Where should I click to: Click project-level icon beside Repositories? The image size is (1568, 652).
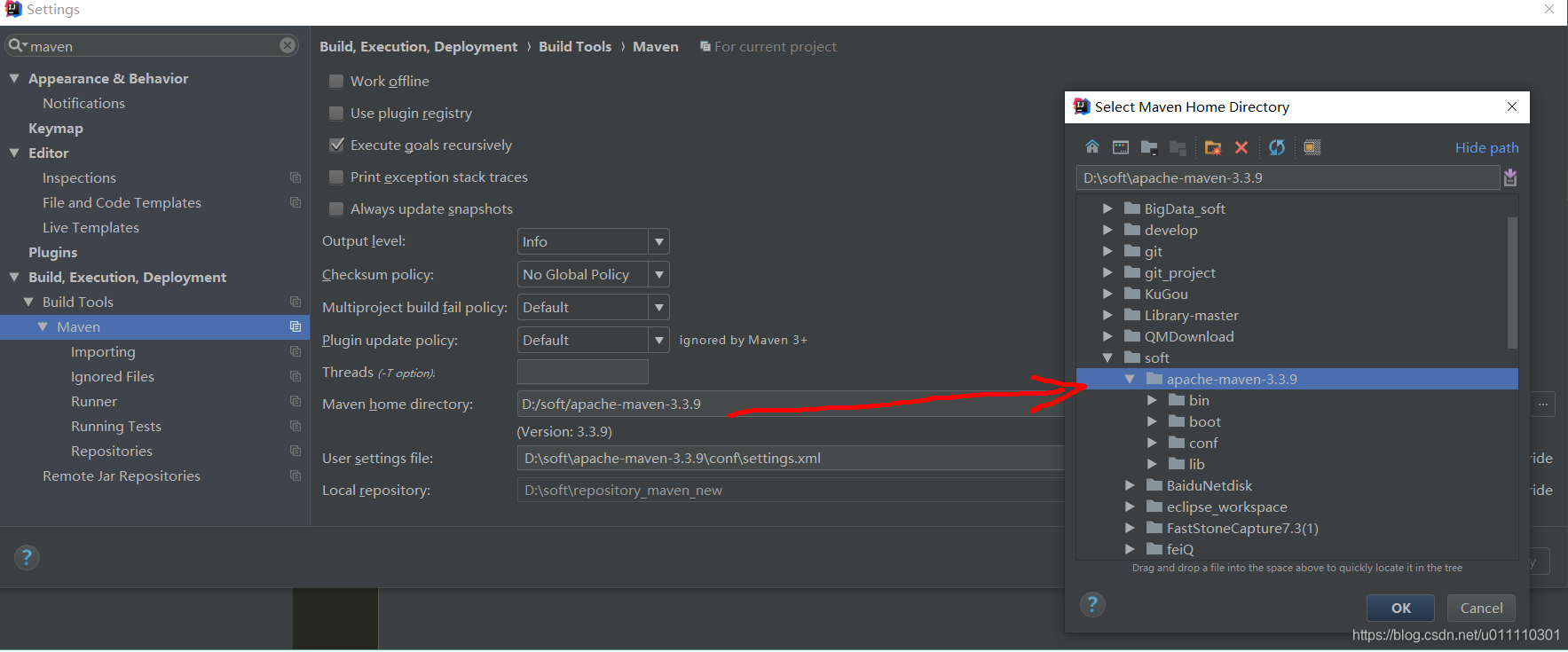(x=295, y=451)
